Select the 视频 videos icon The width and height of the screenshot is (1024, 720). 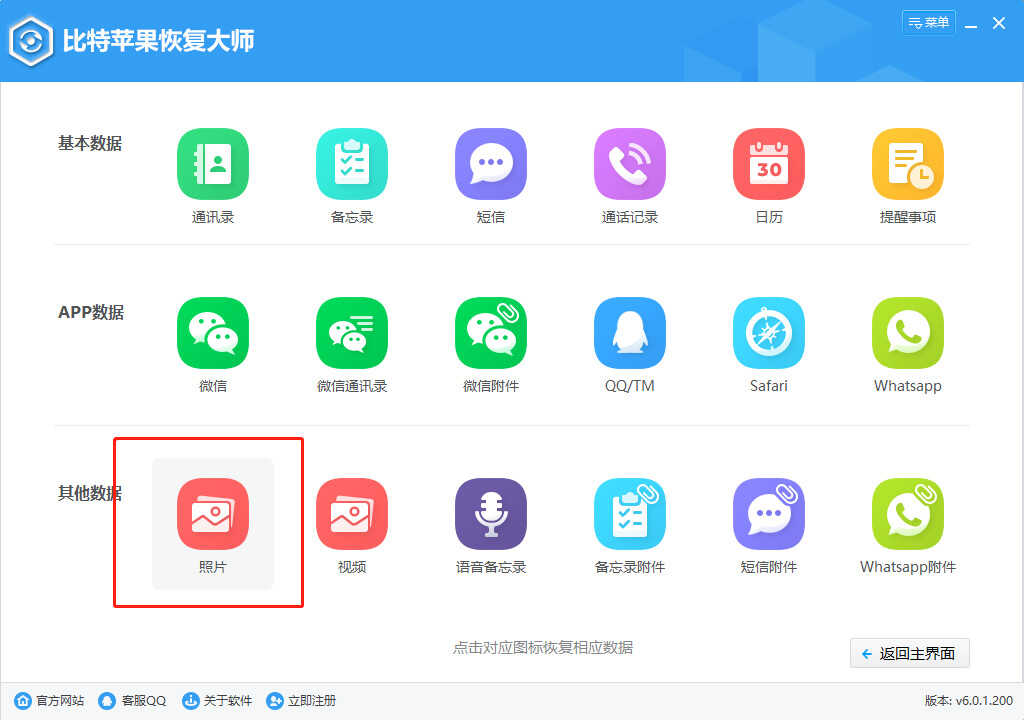coord(352,514)
